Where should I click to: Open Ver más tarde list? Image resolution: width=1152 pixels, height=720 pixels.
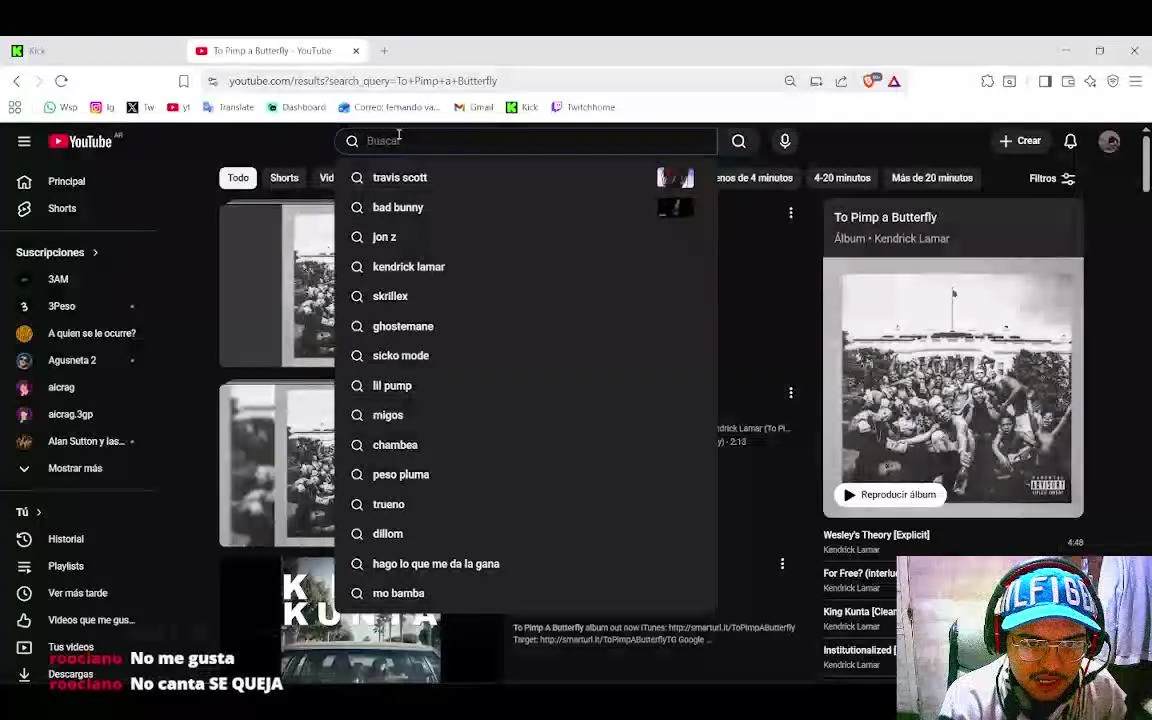[77, 594]
